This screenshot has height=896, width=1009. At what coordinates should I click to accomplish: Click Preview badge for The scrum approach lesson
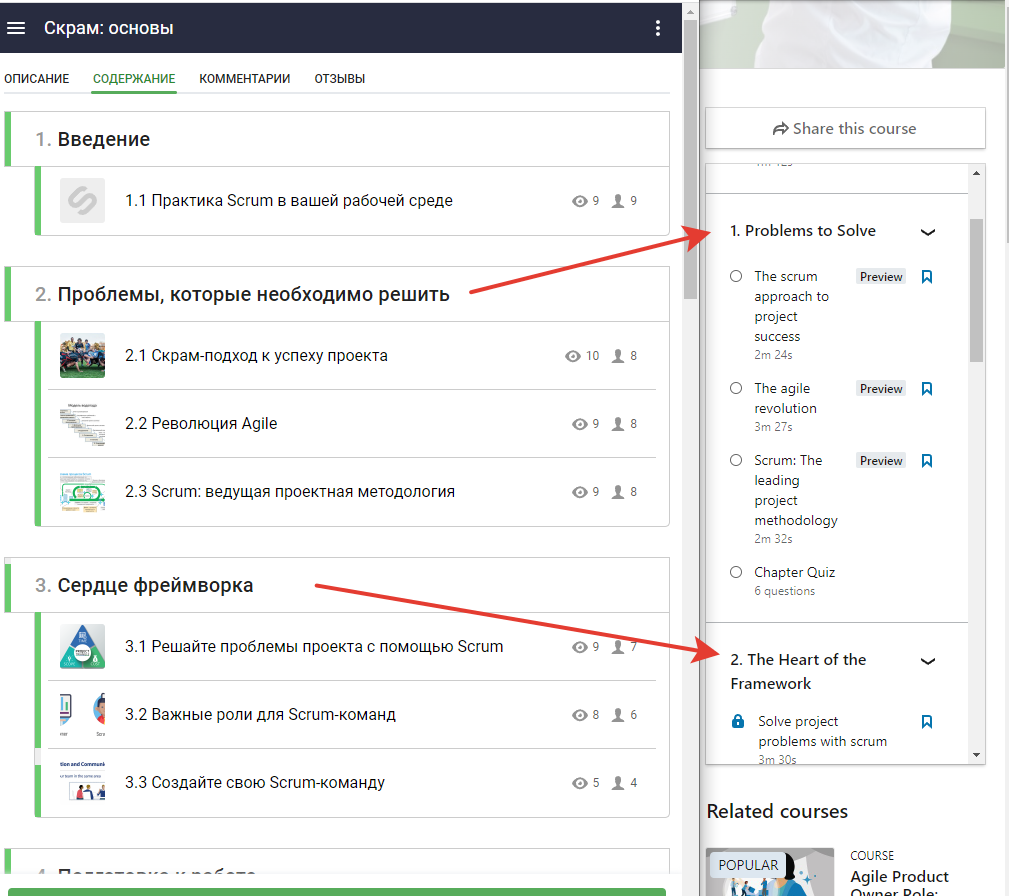coord(881,277)
